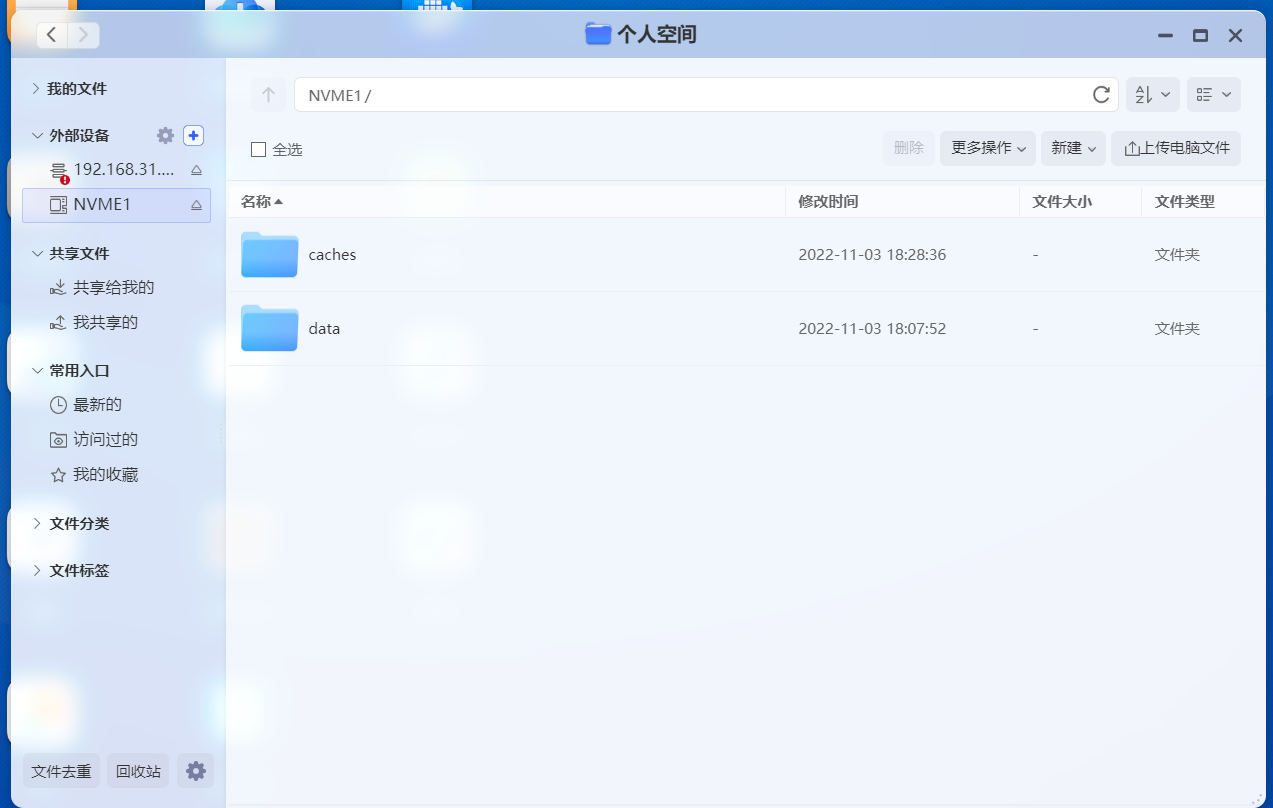
Task: Open 我共享的 shared files
Action: (x=105, y=323)
